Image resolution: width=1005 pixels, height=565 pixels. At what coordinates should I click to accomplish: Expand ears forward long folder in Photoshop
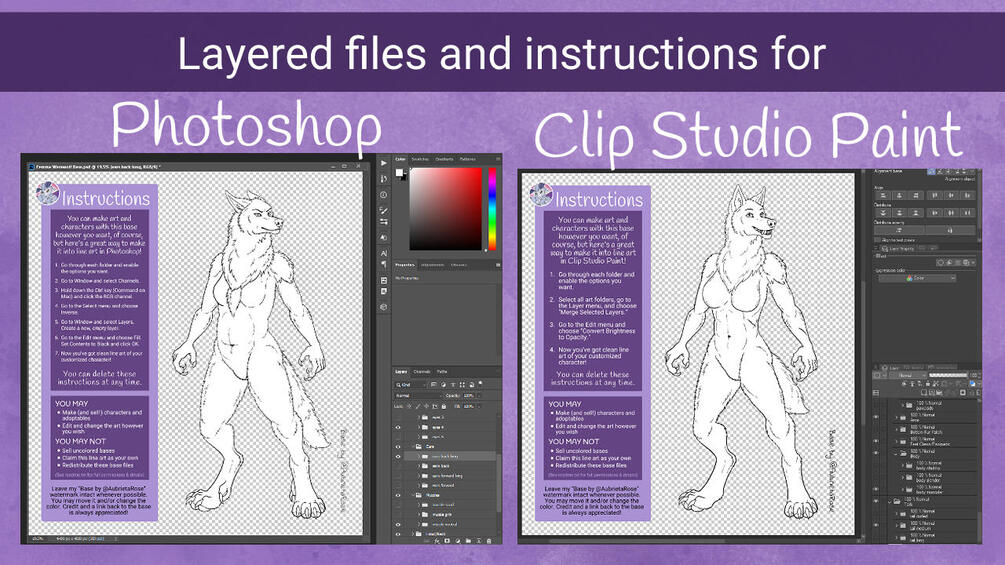419,476
